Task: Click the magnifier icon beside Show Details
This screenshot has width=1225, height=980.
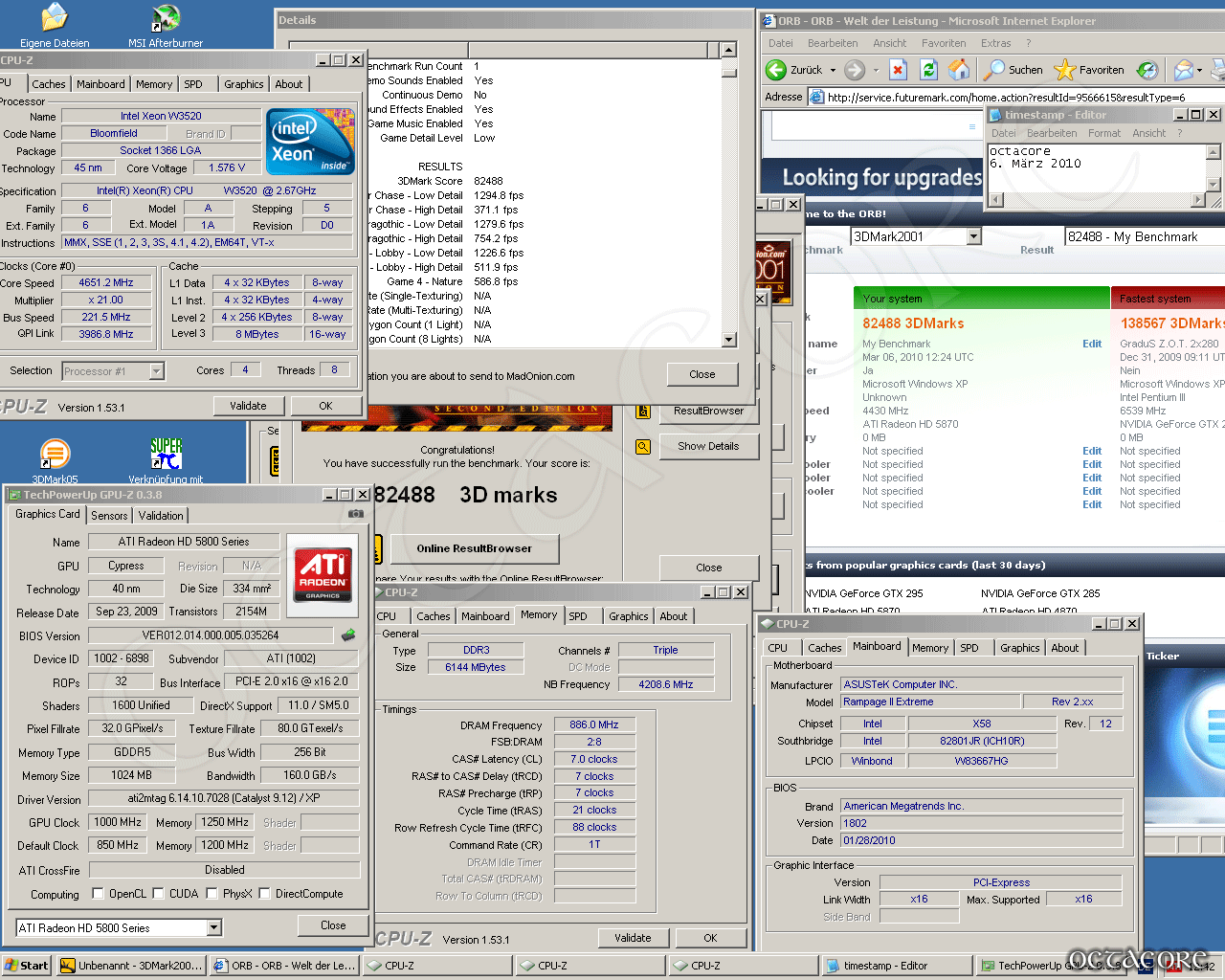Action: [643, 446]
